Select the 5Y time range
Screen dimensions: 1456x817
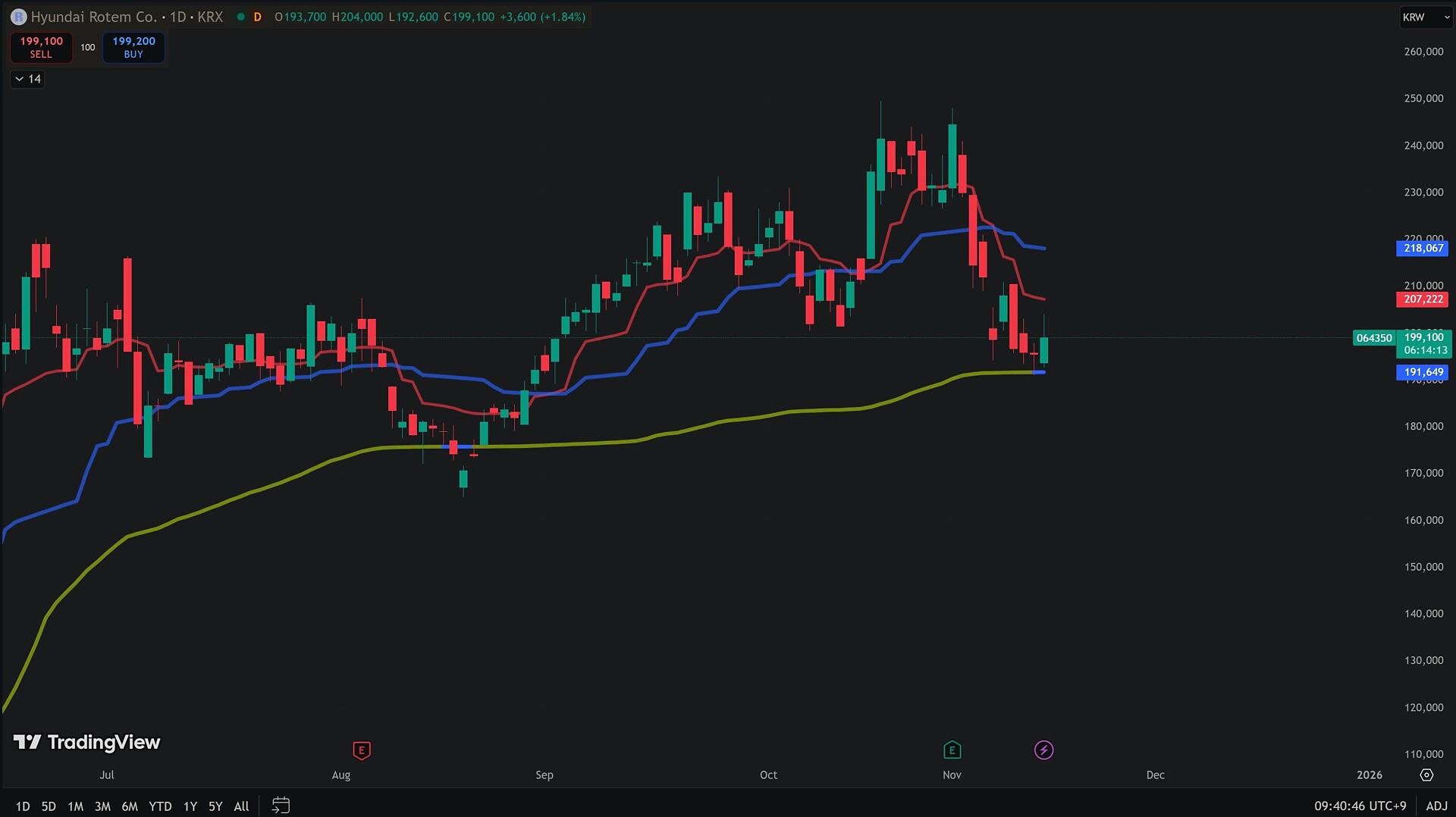(215, 806)
